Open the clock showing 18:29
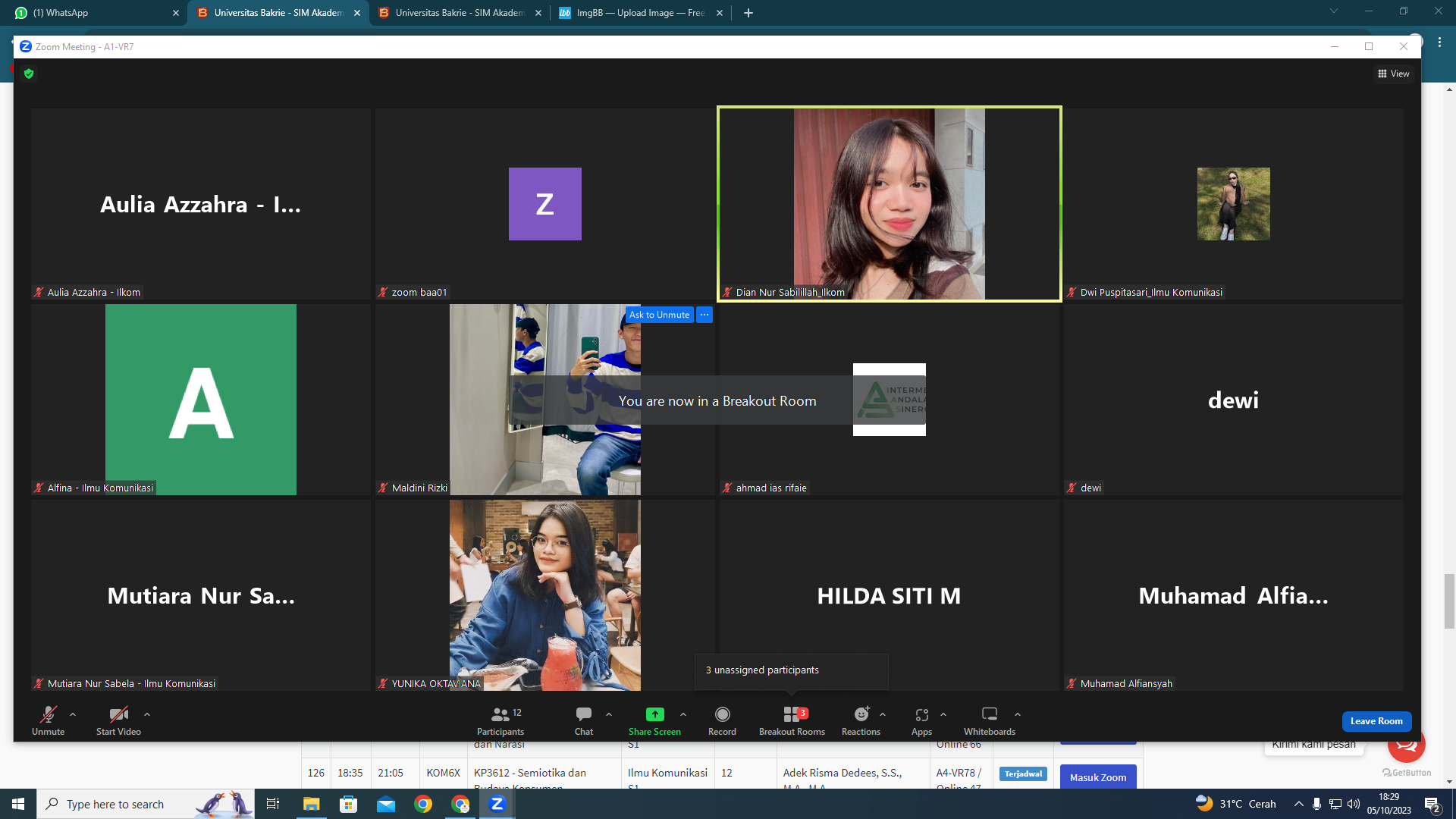The image size is (1456, 819). (x=1389, y=804)
